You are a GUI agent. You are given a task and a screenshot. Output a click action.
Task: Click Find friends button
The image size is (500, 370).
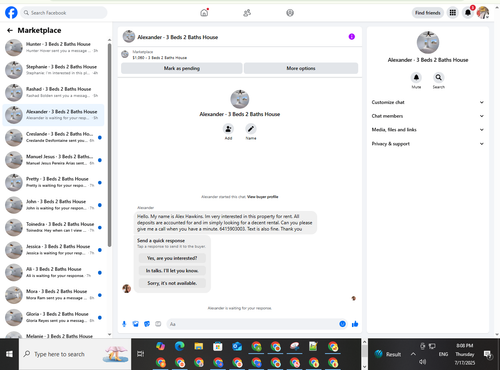click(428, 13)
